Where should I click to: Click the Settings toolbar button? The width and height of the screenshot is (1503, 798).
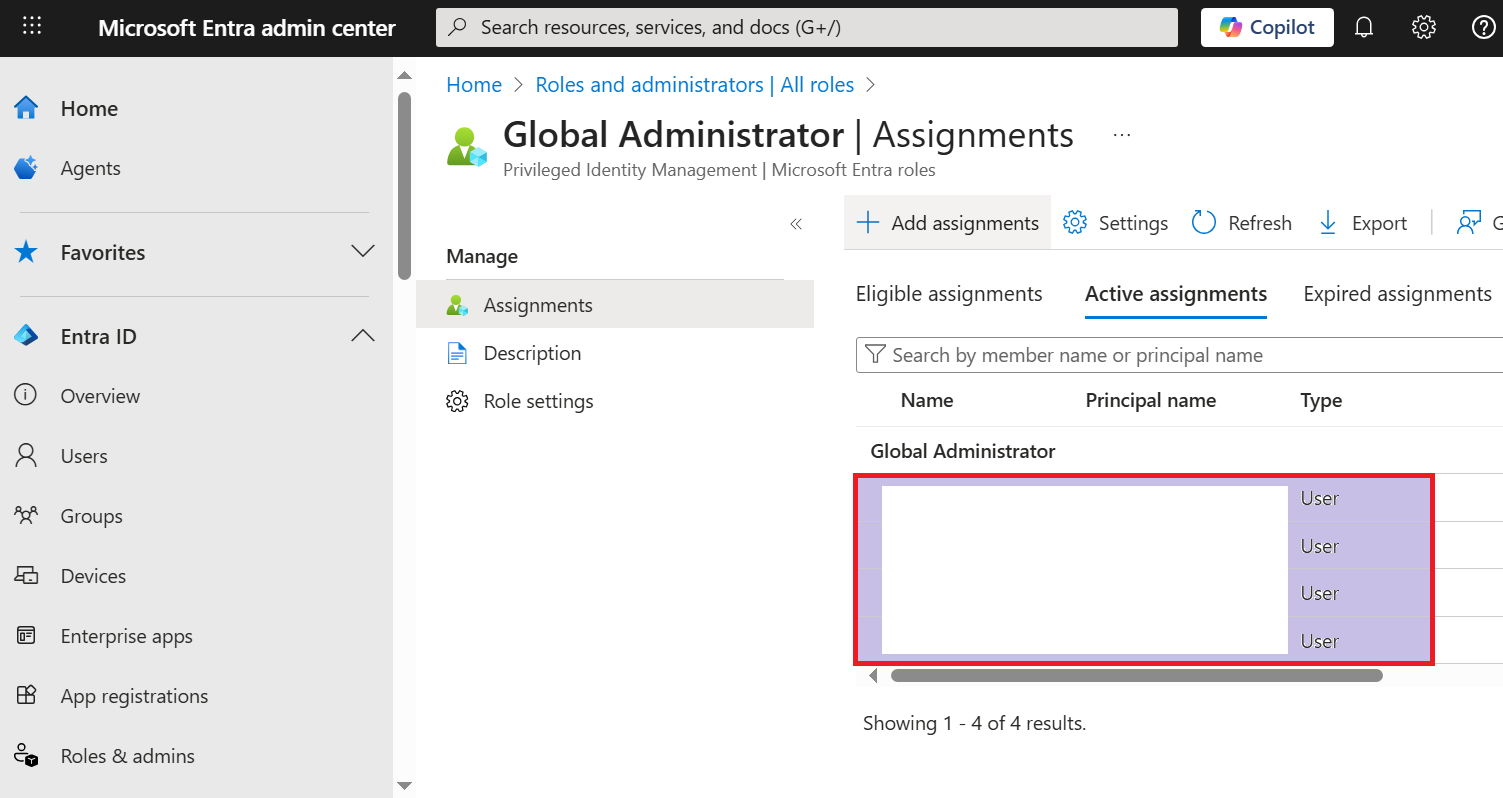(1115, 223)
